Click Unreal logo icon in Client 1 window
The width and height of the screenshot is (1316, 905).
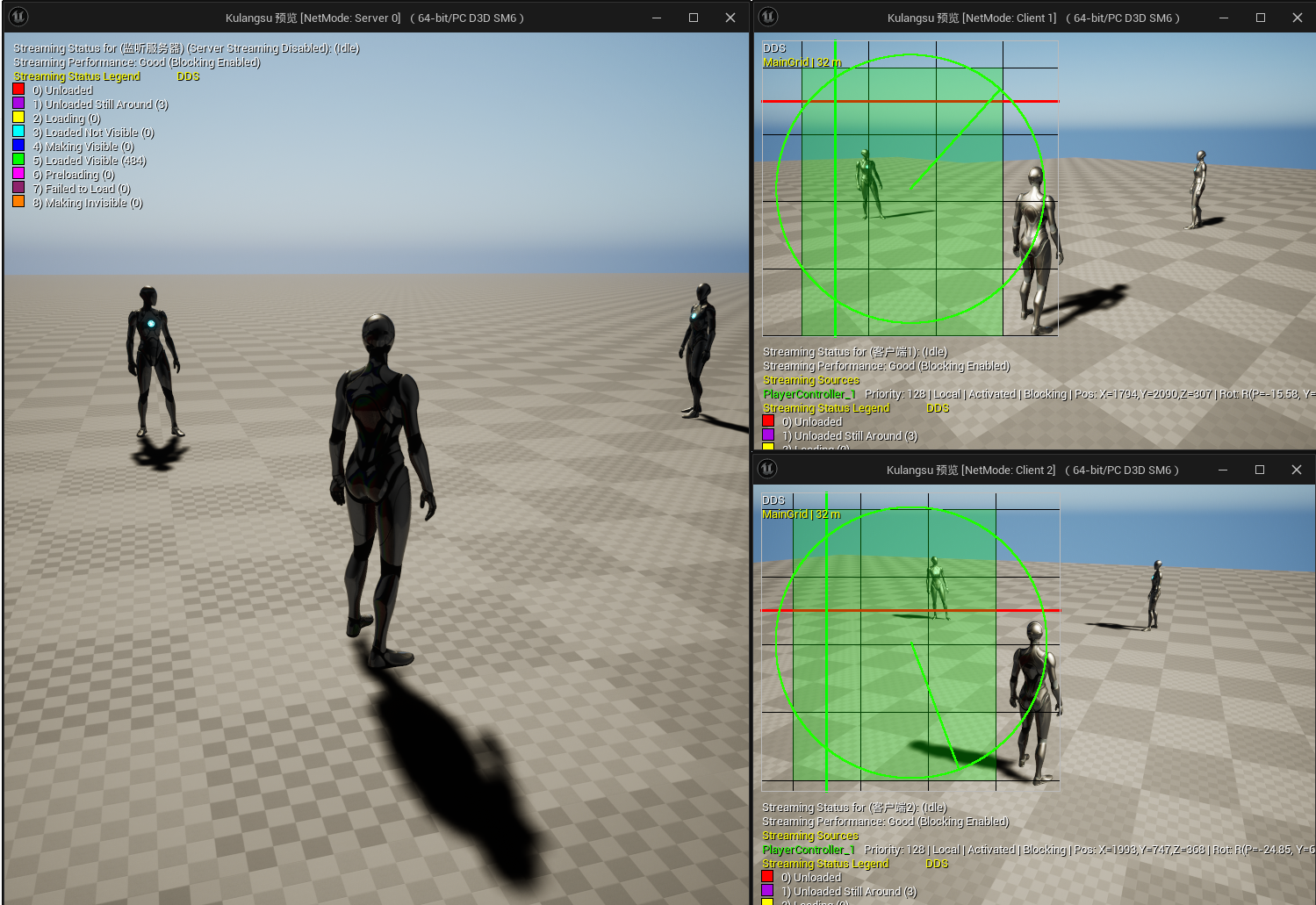coord(768,17)
